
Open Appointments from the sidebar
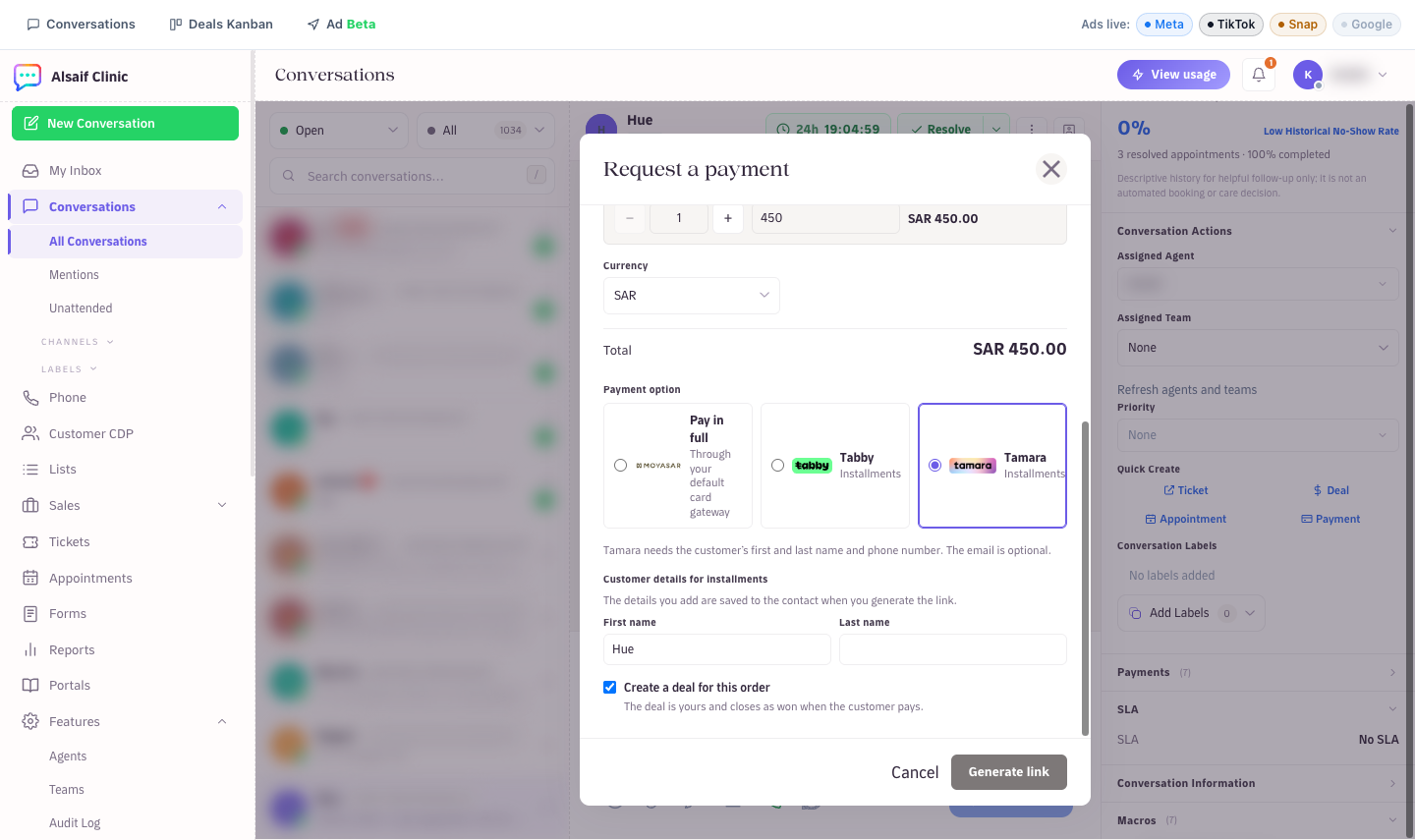125,579
